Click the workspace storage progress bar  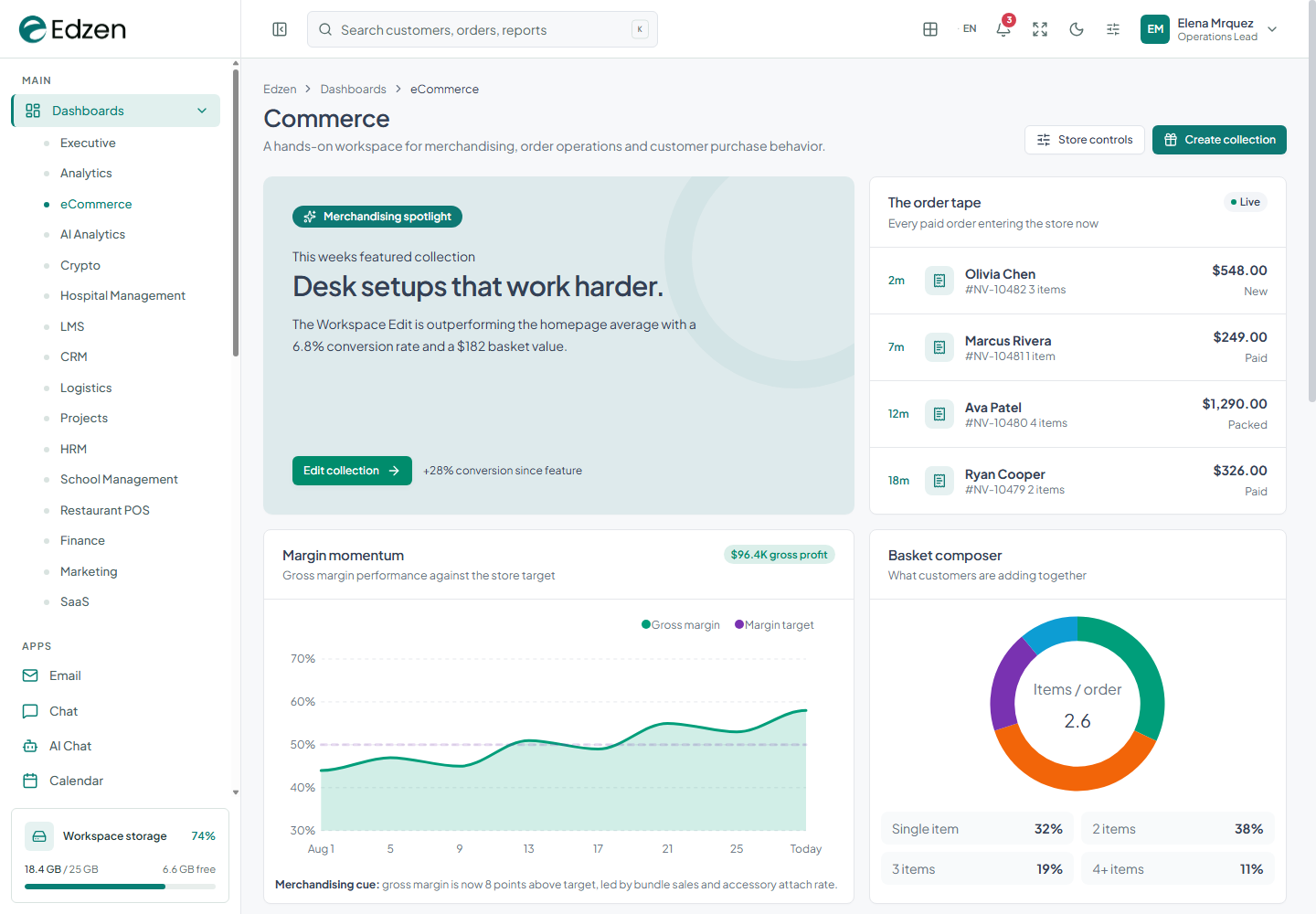120,887
